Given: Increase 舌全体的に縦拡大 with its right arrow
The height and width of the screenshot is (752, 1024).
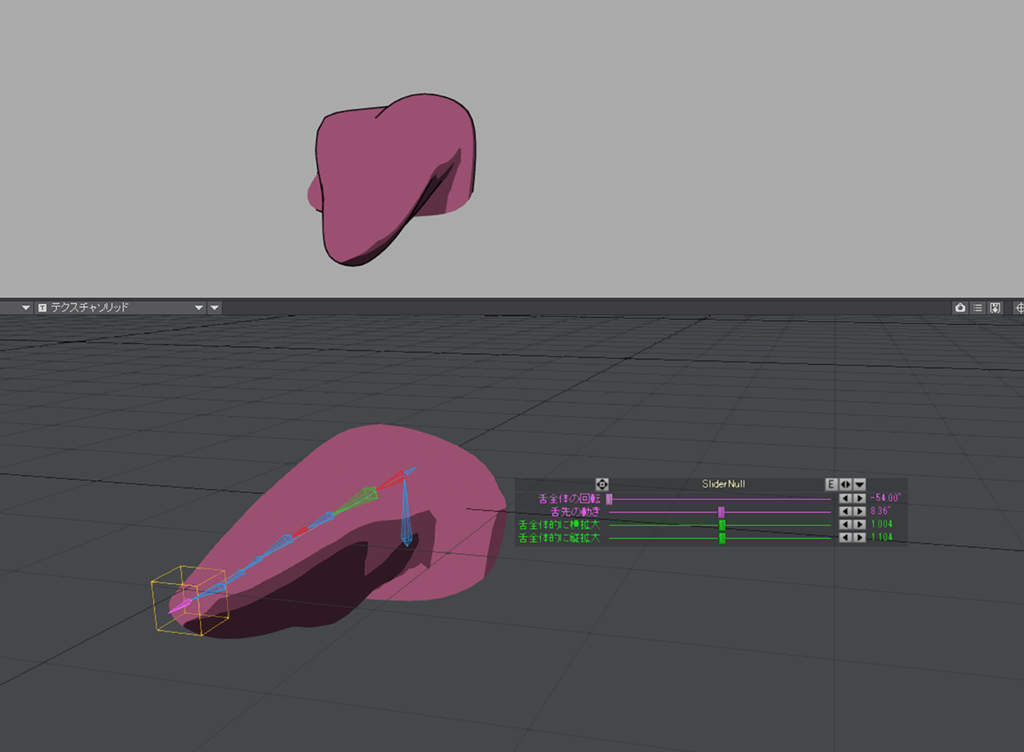Looking at the screenshot, I should click(859, 537).
